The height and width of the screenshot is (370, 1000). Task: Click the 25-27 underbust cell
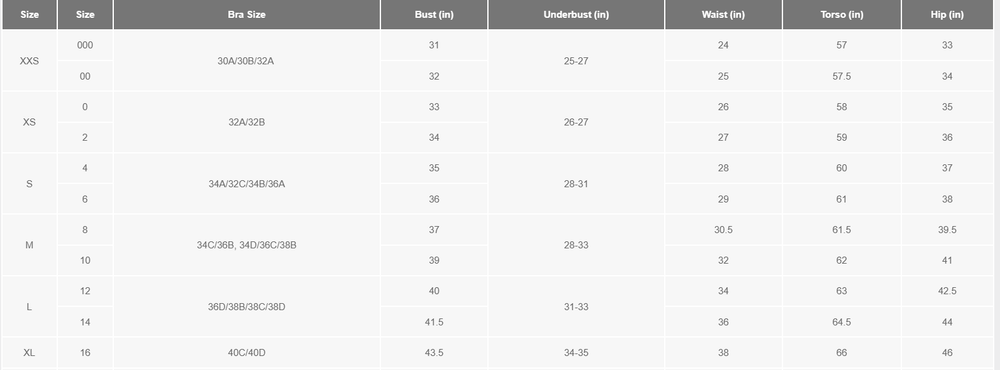point(576,61)
